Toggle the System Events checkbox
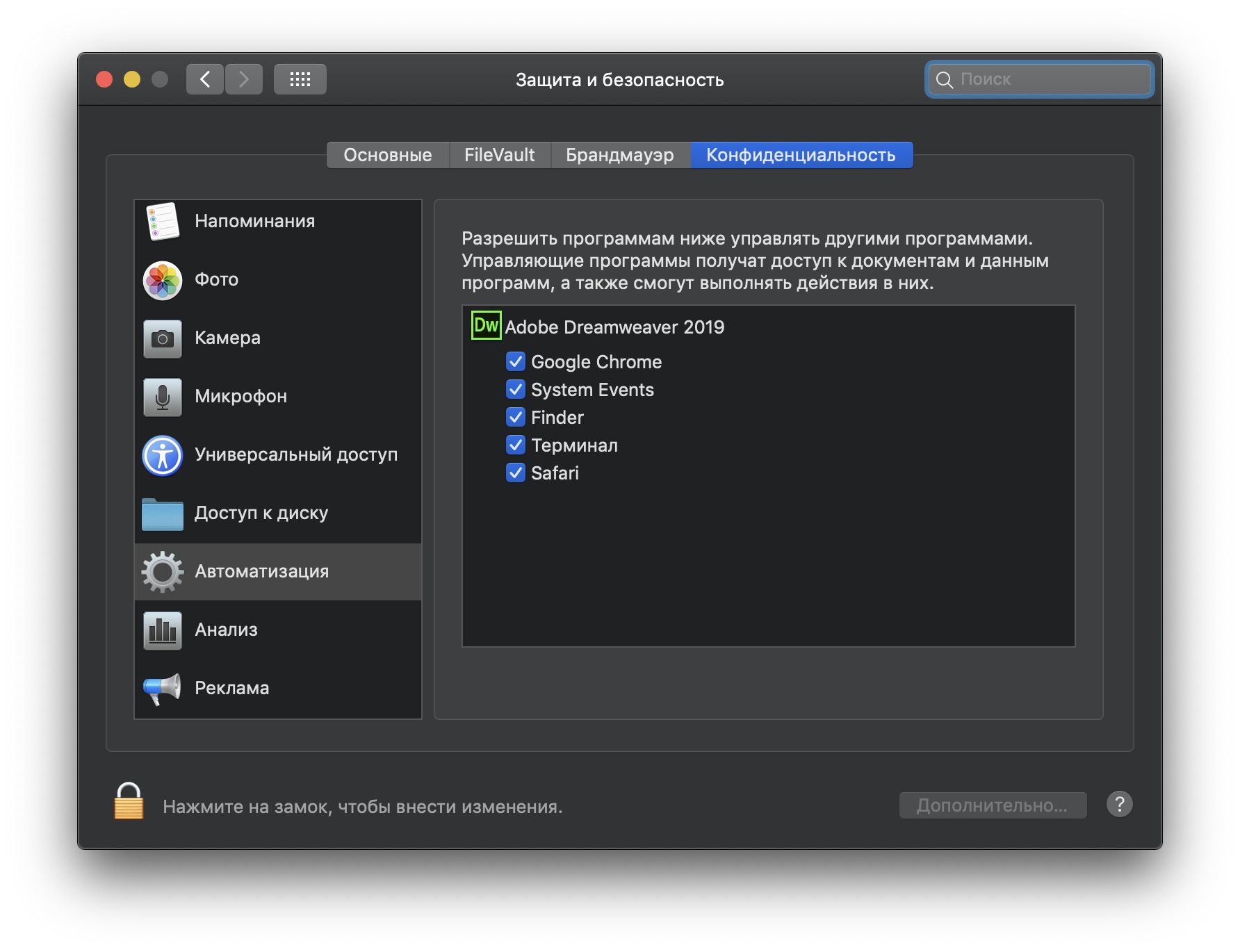 [x=516, y=390]
